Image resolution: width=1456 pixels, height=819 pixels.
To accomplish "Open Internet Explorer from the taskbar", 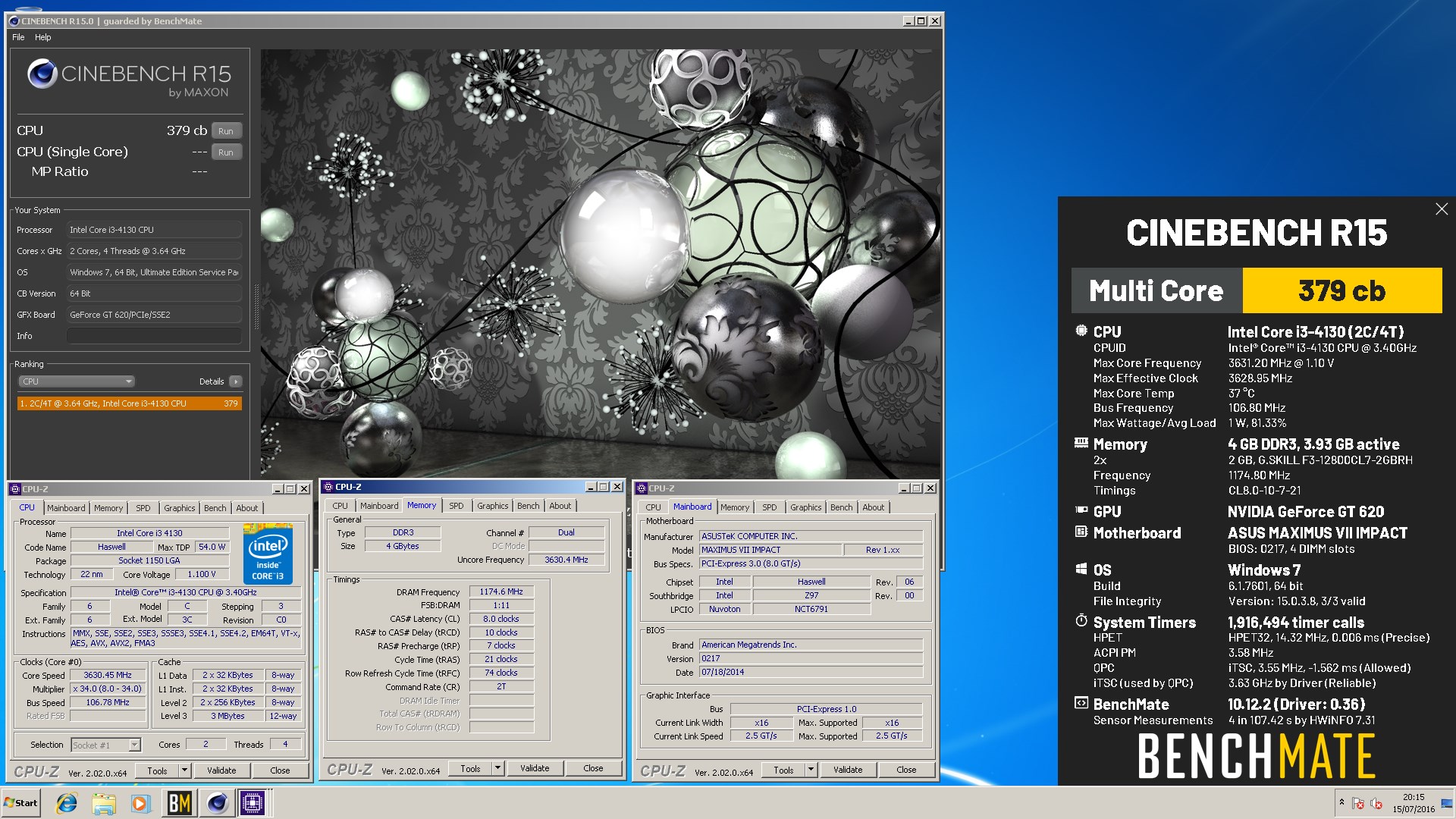I will click(x=67, y=803).
